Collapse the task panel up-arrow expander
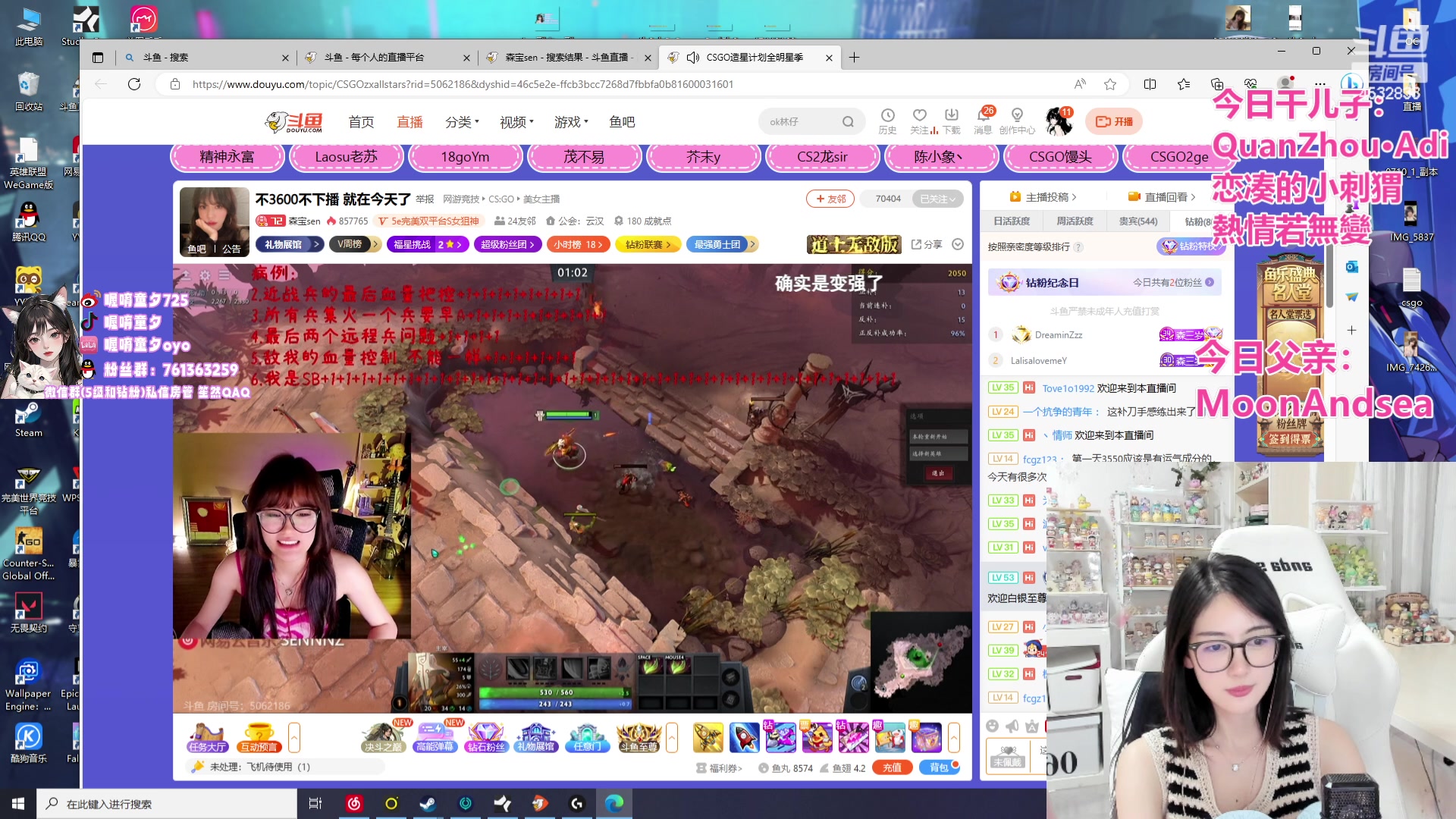This screenshot has height=819, width=1456. point(294,737)
